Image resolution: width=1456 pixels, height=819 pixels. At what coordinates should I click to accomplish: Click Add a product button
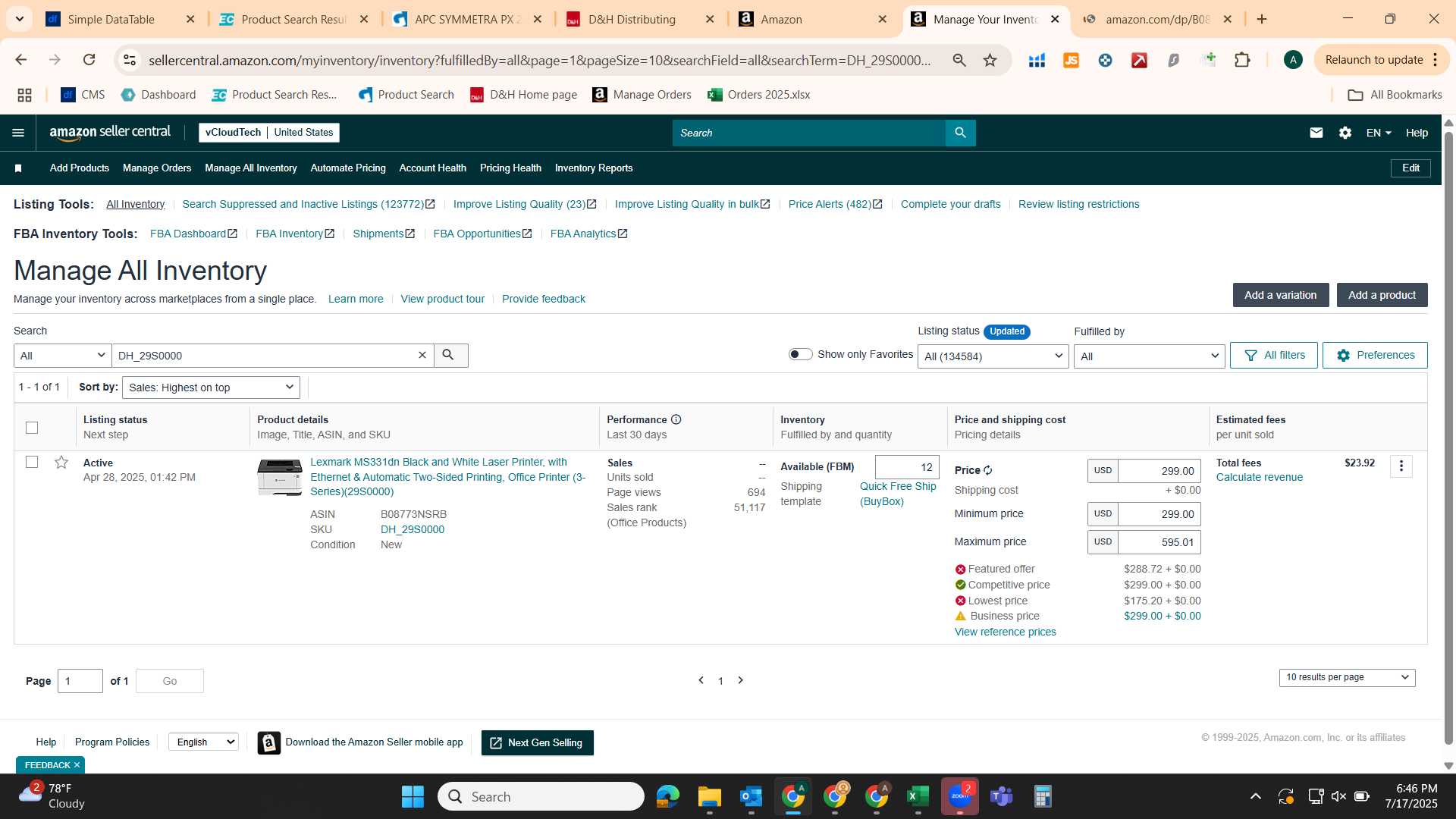1382,295
